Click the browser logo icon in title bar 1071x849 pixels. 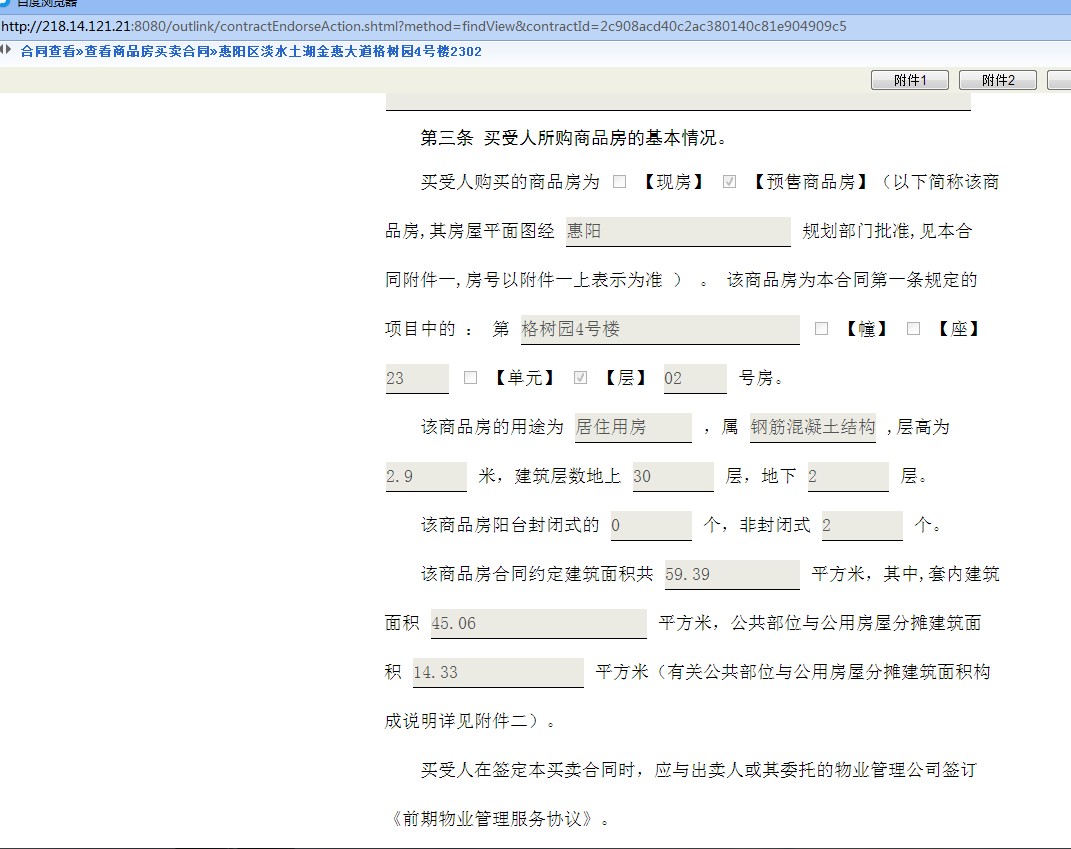coord(5,3)
